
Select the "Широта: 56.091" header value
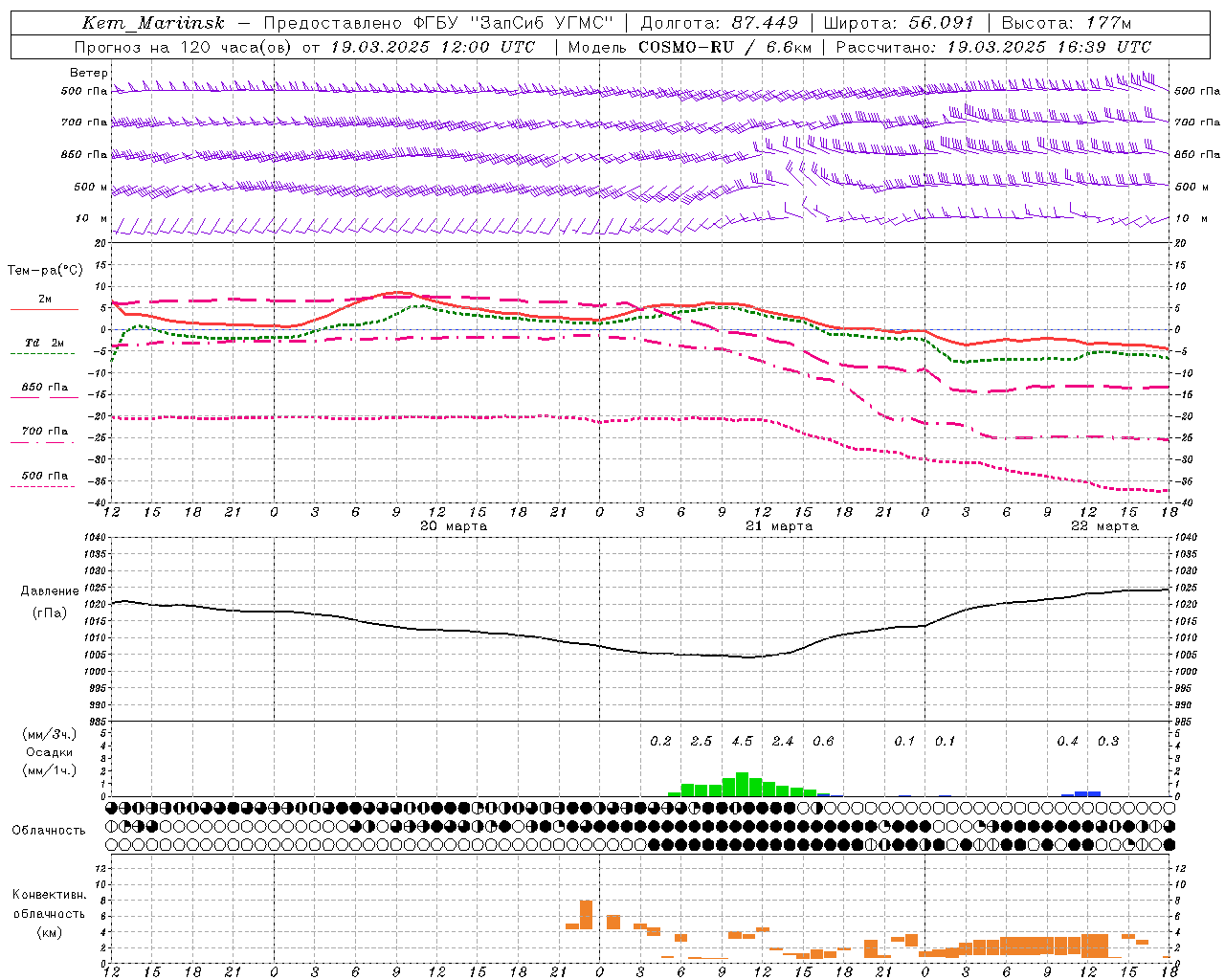(899, 23)
